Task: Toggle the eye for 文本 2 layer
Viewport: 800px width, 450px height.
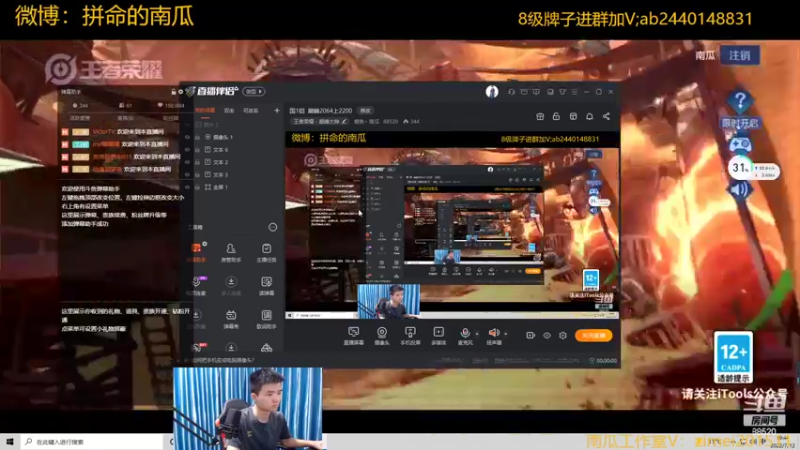Action: click(x=187, y=162)
